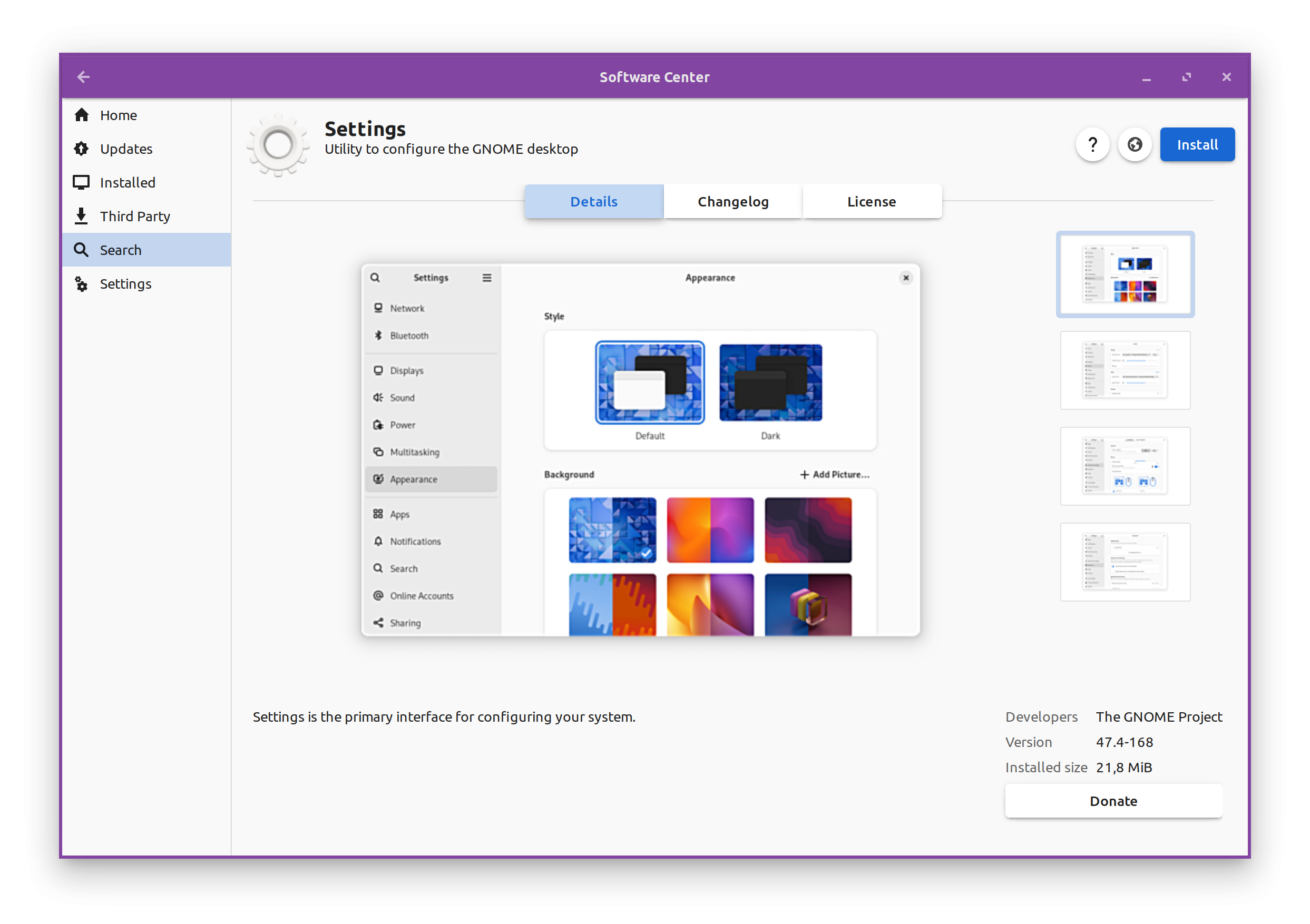Open Home from the sidebar
This screenshot has height=924, width=1310.
click(118, 115)
